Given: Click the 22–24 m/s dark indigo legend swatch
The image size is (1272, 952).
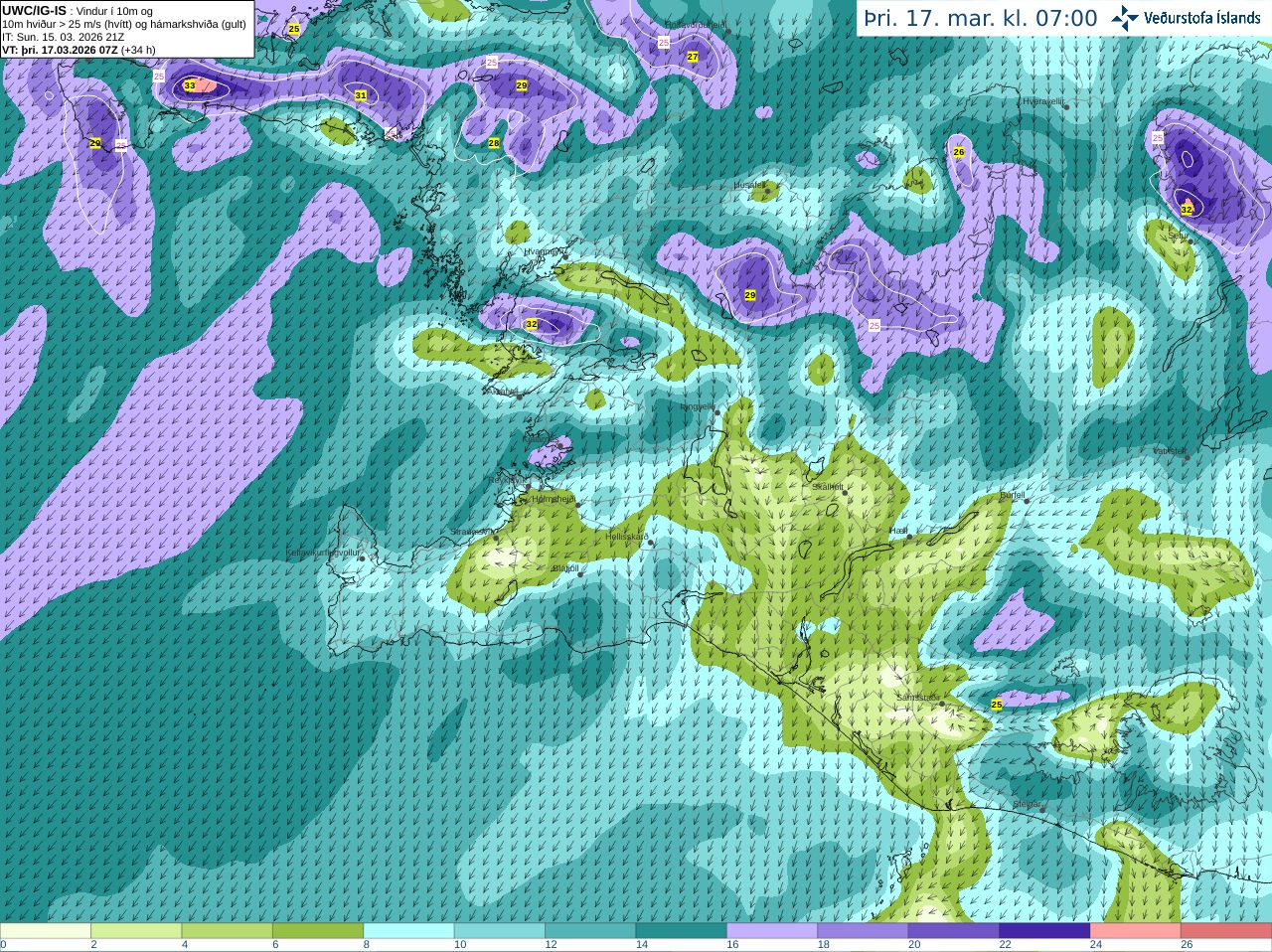Looking at the screenshot, I should [1044, 930].
